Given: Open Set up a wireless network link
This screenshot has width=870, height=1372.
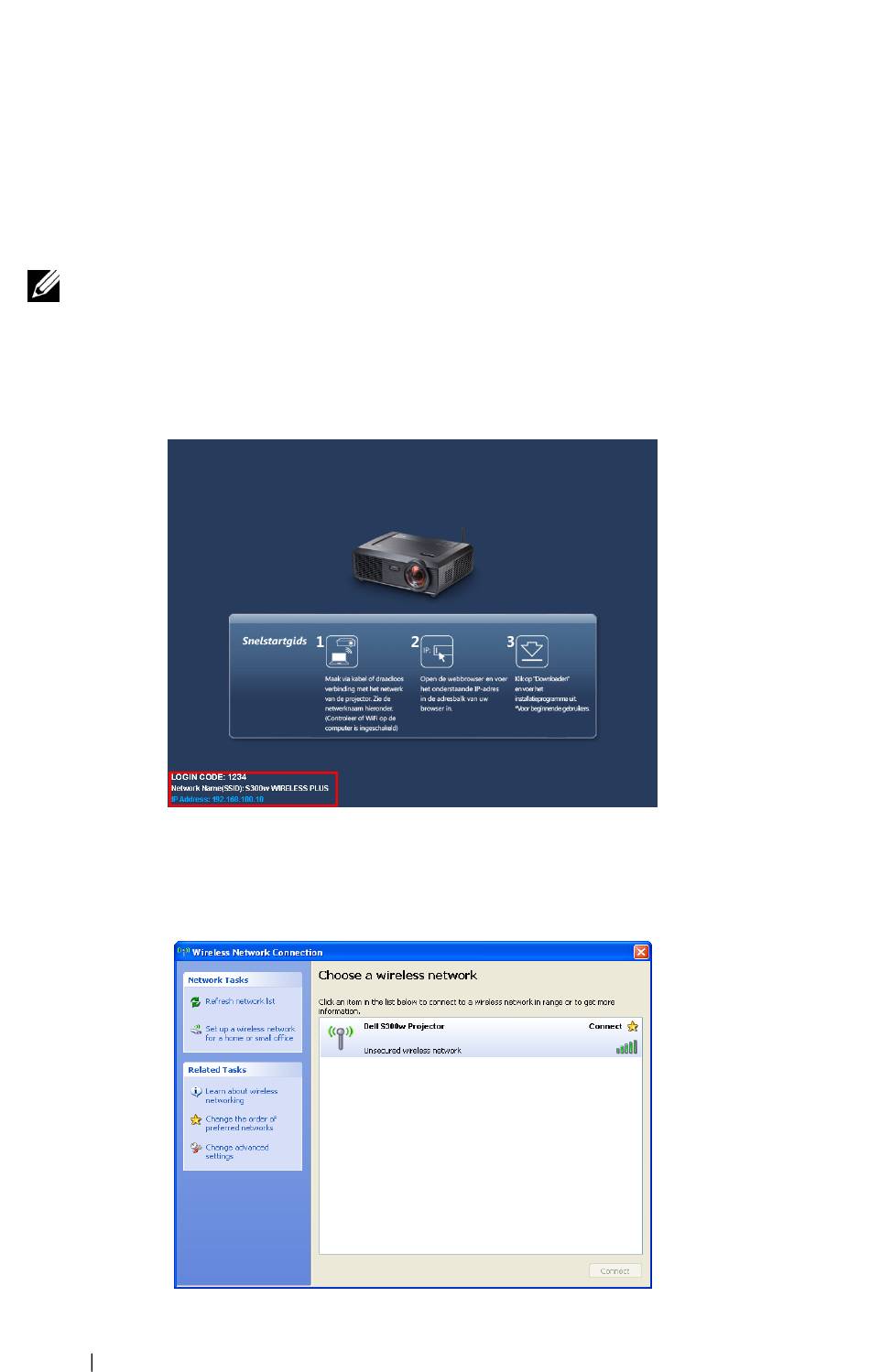Looking at the screenshot, I should pyautogui.click(x=250, y=1033).
